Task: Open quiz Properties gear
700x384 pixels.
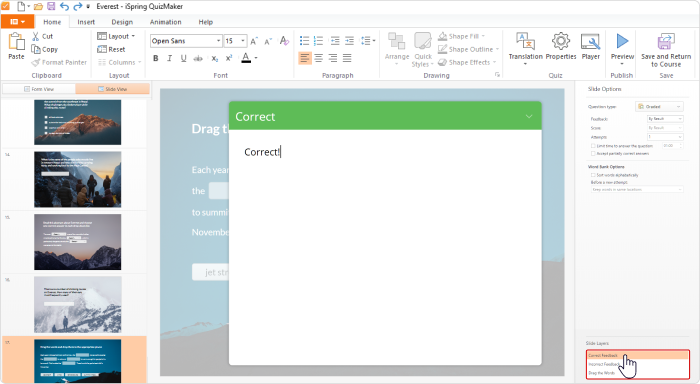Action: (561, 46)
